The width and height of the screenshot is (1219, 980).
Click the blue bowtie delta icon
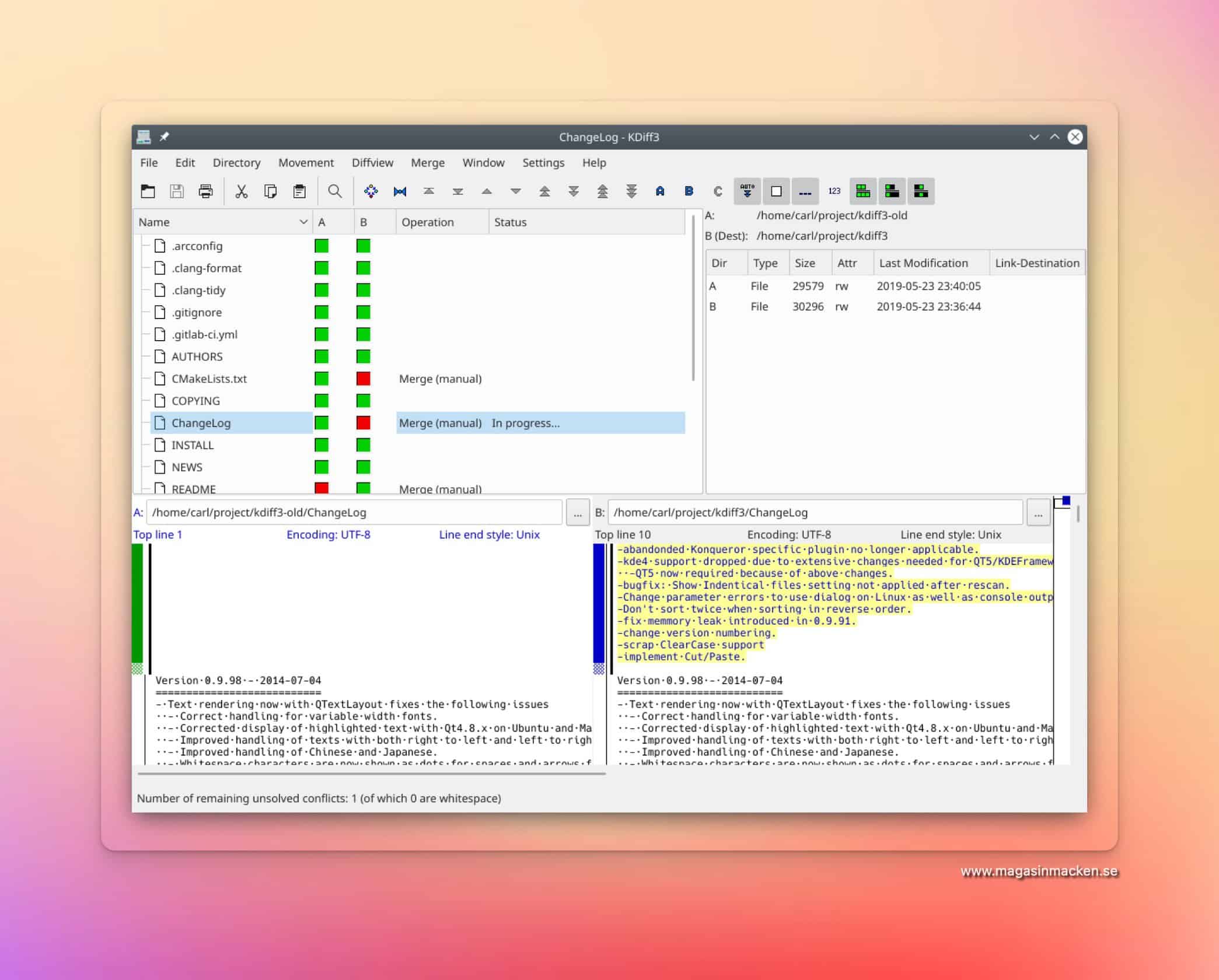400,191
